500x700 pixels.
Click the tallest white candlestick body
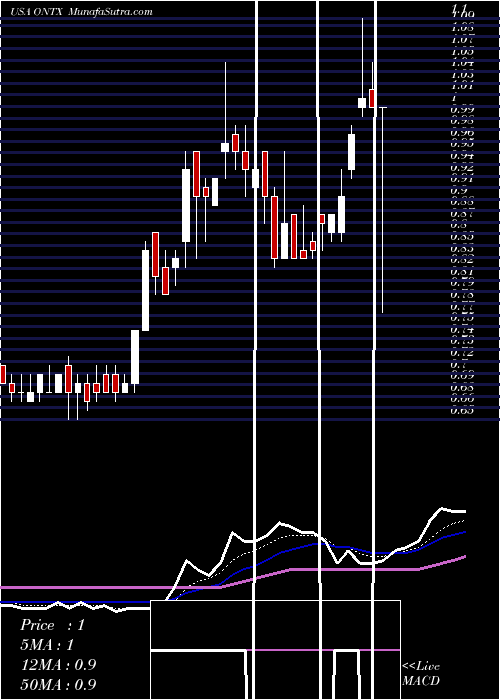click(x=146, y=290)
